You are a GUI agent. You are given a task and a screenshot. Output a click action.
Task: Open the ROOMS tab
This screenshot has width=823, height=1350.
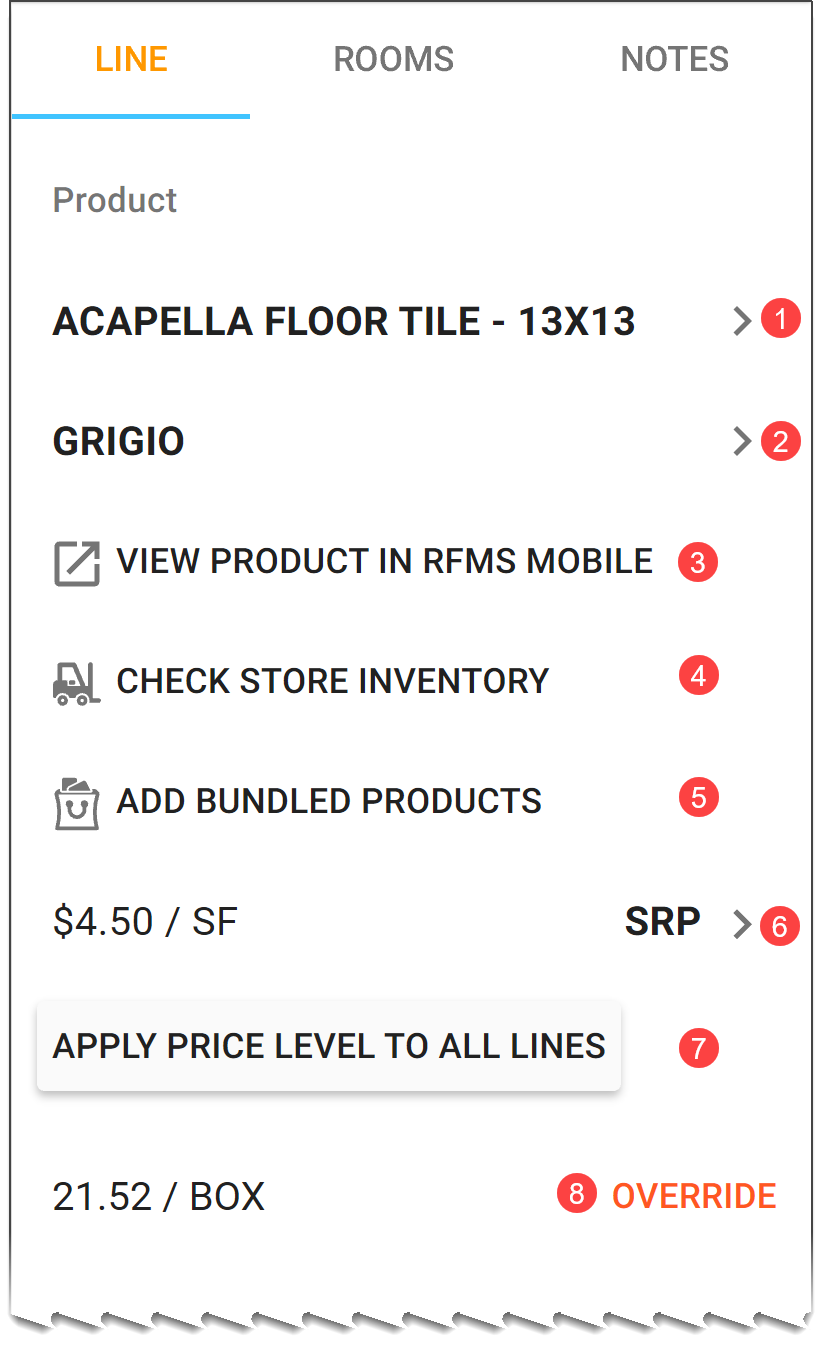393,59
